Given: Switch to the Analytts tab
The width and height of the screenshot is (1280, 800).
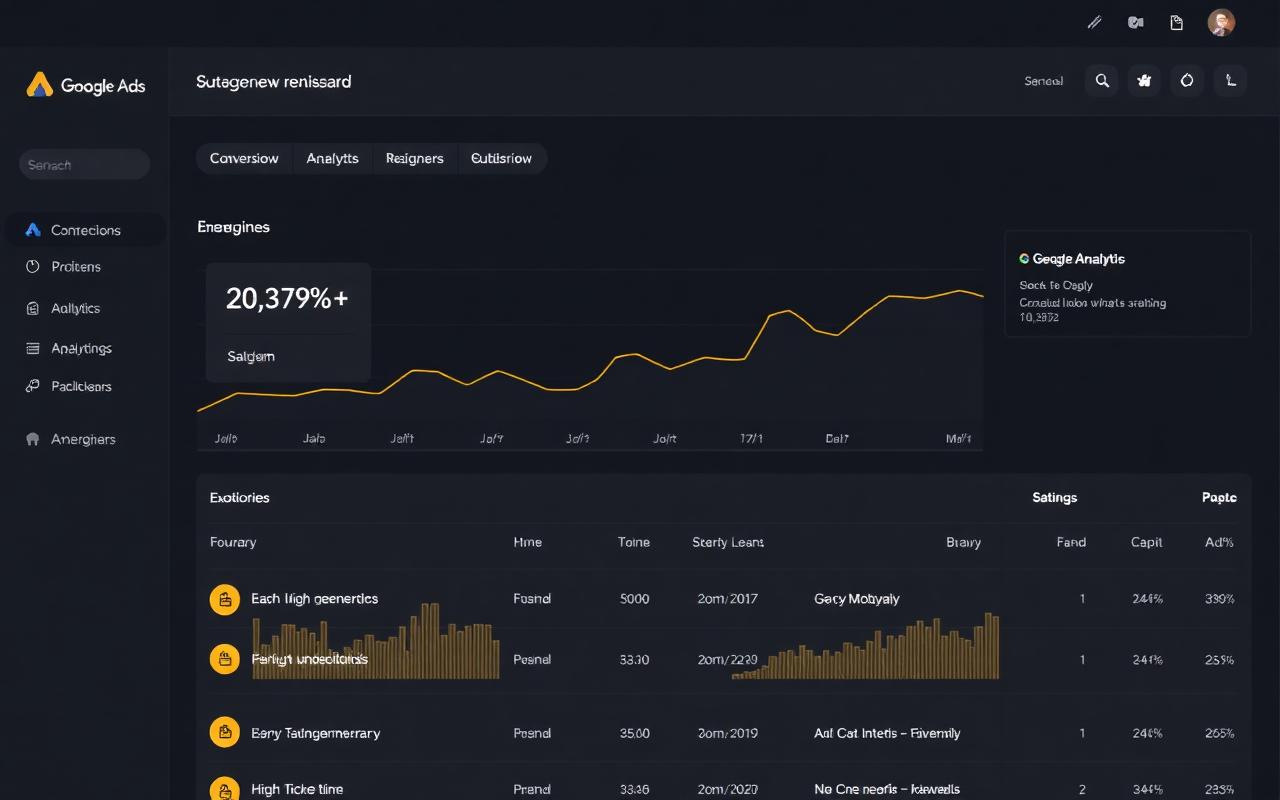Looking at the screenshot, I should 332,158.
